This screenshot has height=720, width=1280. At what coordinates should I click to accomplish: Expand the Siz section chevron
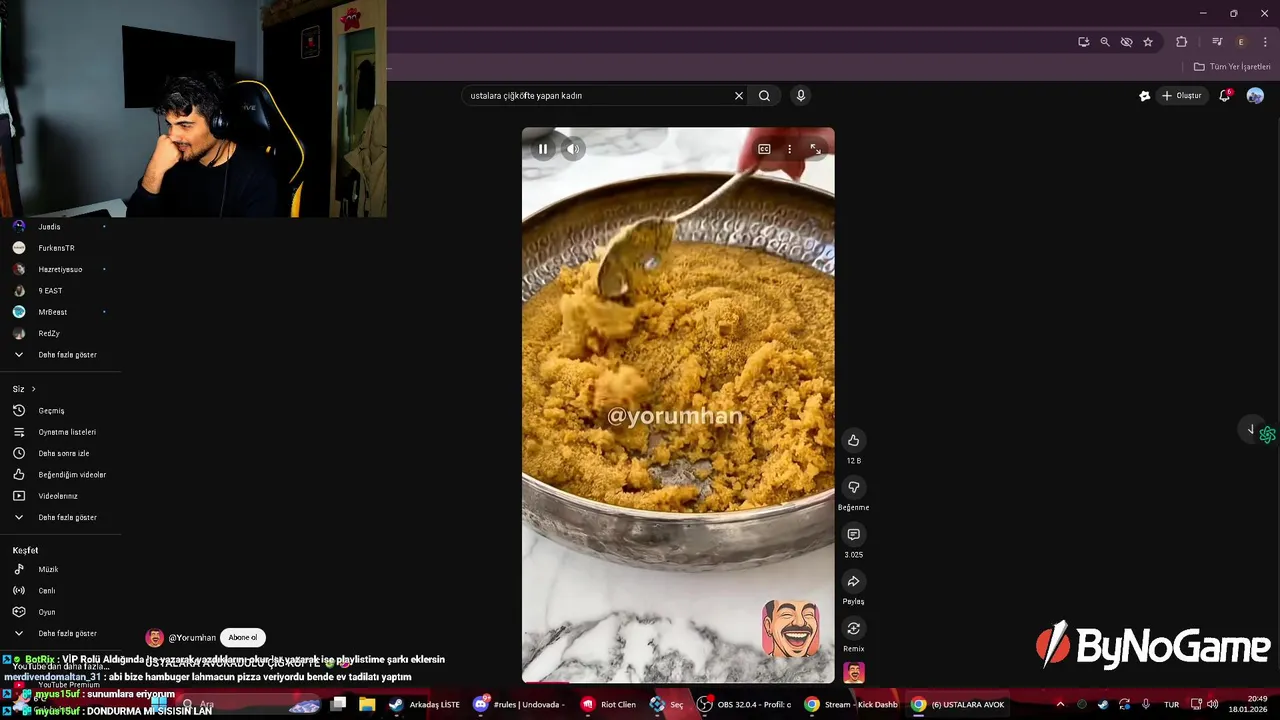(x=33, y=389)
